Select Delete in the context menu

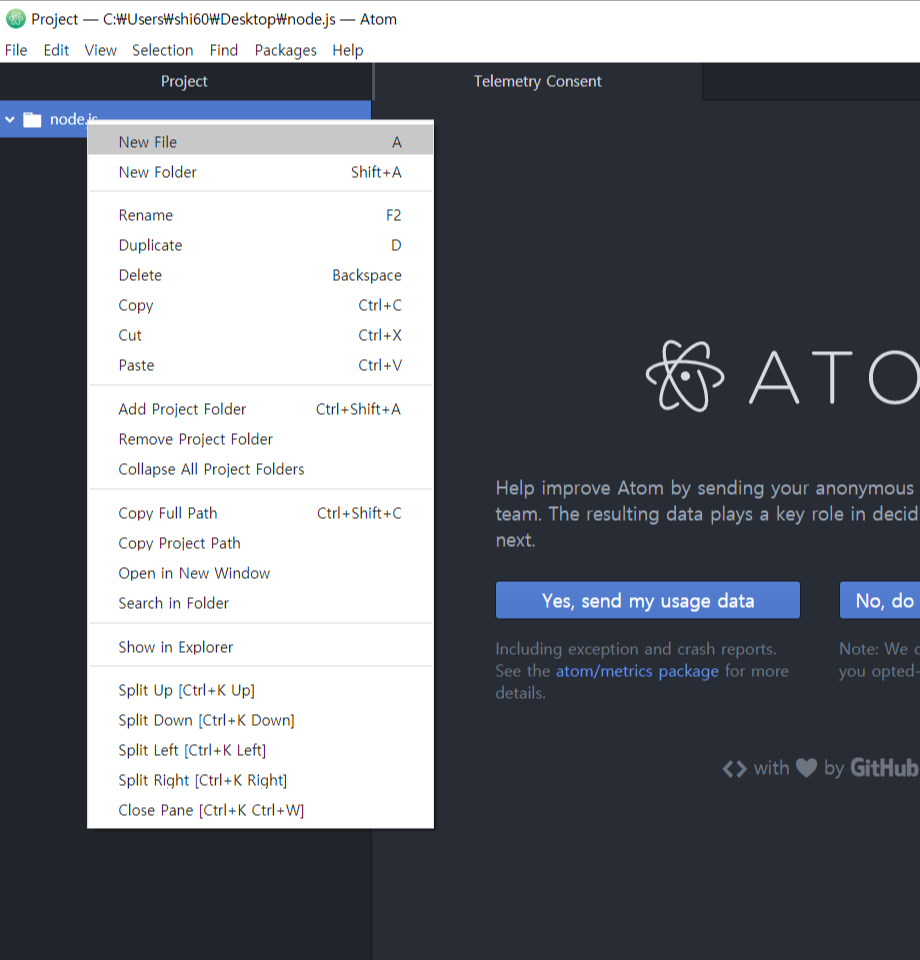tap(260, 276)
